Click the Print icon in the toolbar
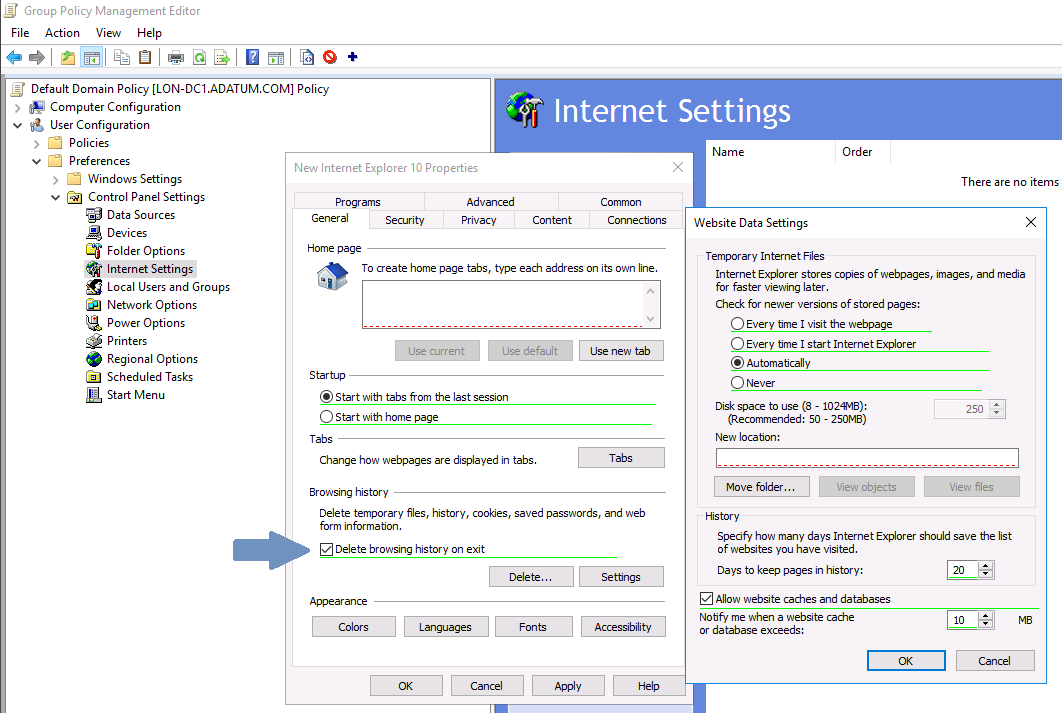1062x713 pixels. [174, 57]
